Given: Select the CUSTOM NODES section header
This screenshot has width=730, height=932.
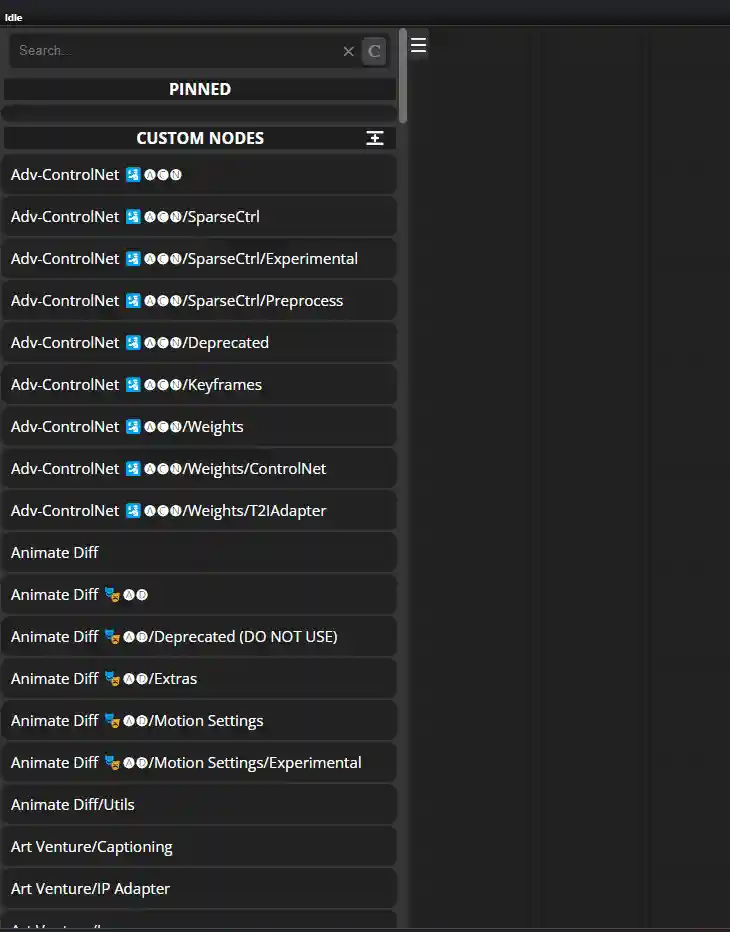Looking at the screenshot, I should pyautogui.click(x=200, y=138).
